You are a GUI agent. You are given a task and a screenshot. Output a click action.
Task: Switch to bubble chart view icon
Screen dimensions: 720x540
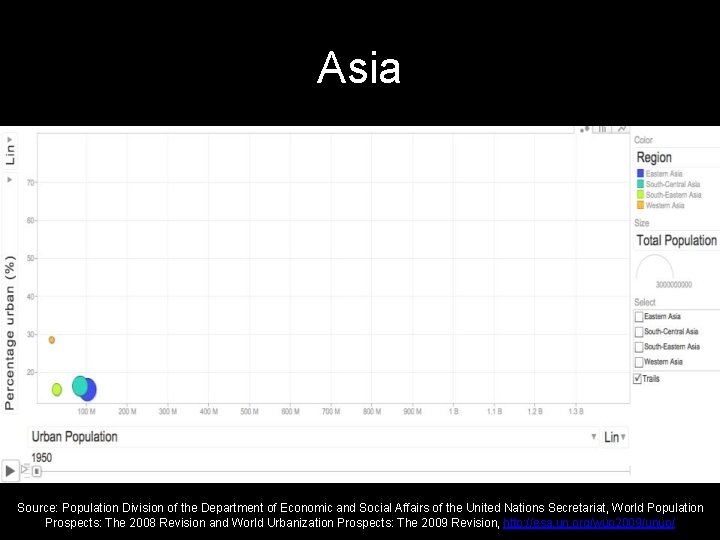pos(584,130)
